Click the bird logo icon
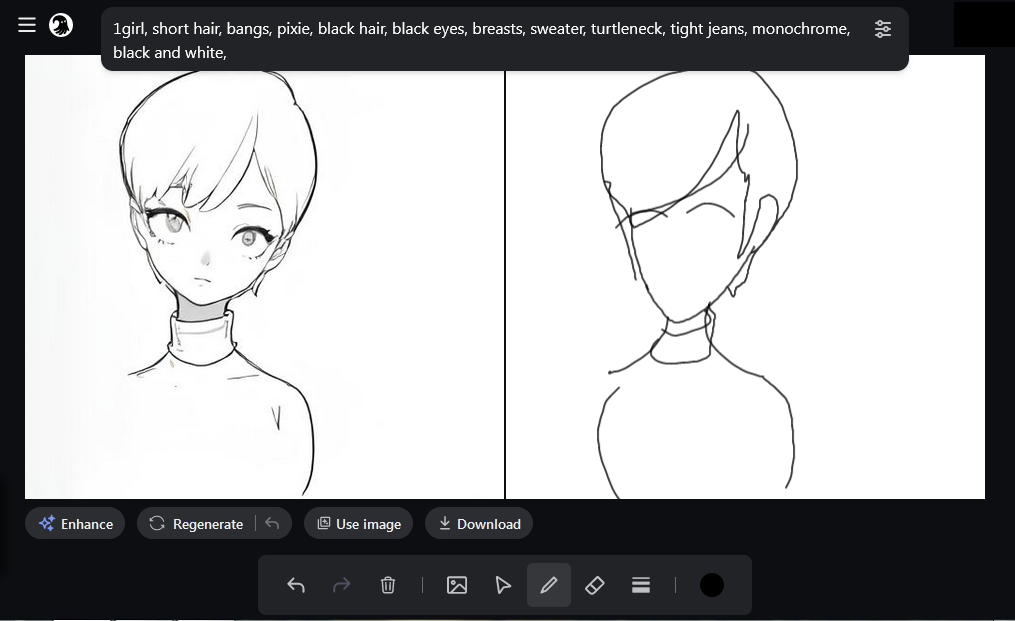Screen dimensions: 1015x621 click(x=61, y=25)
